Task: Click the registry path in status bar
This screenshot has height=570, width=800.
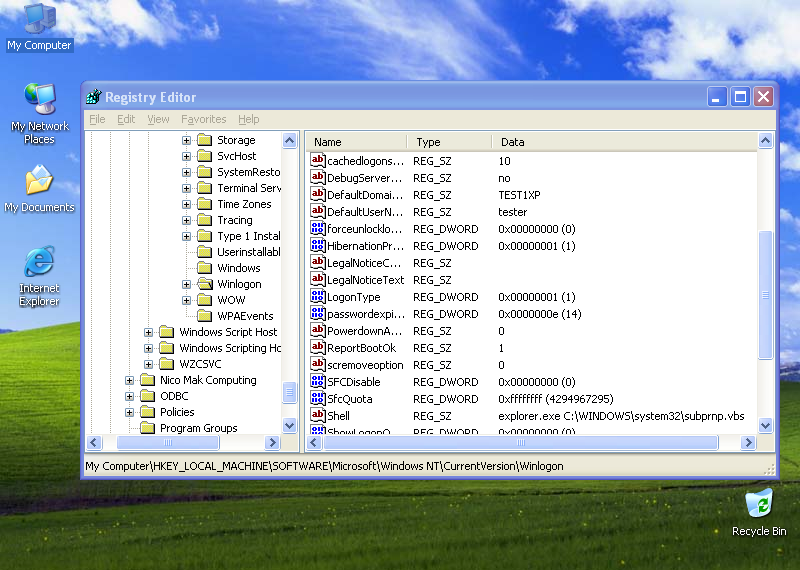Action: click(x=324, y=466)
